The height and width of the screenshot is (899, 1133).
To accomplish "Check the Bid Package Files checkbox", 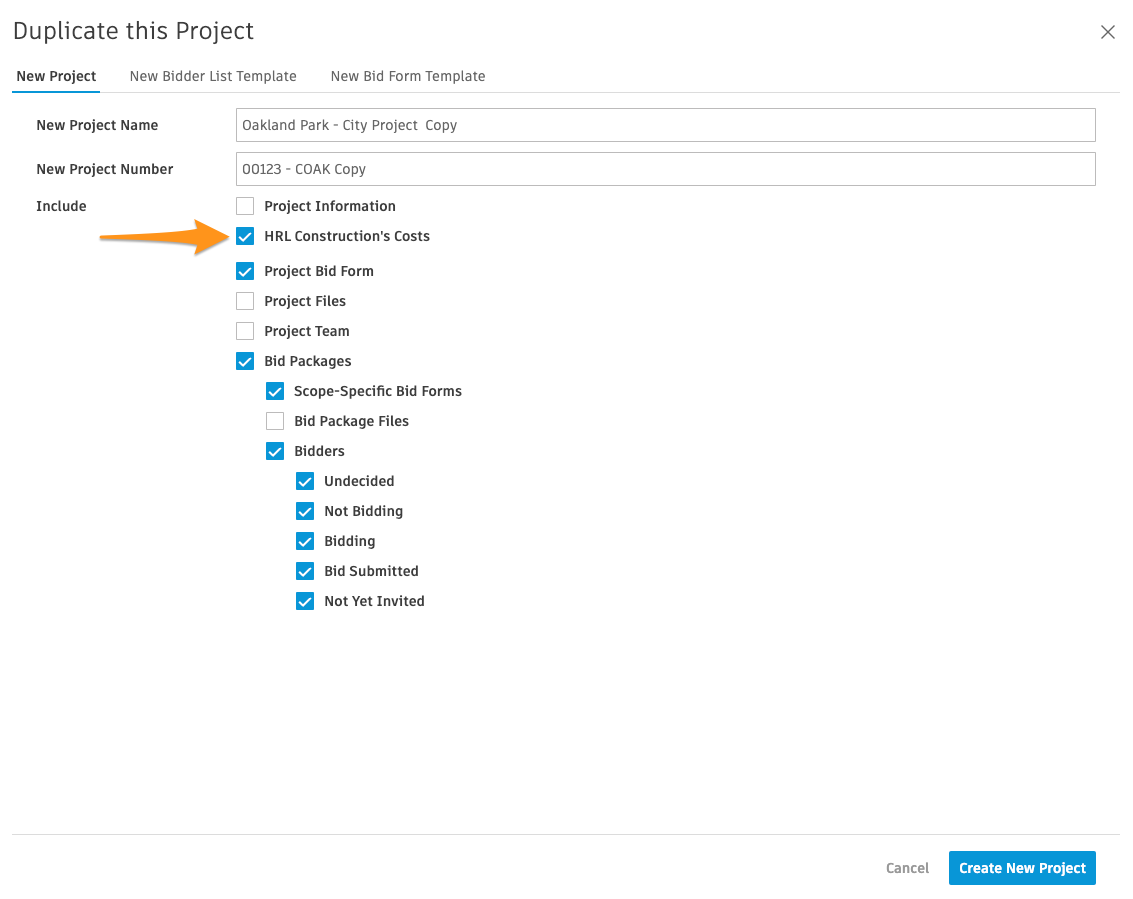I will [275, 421].
